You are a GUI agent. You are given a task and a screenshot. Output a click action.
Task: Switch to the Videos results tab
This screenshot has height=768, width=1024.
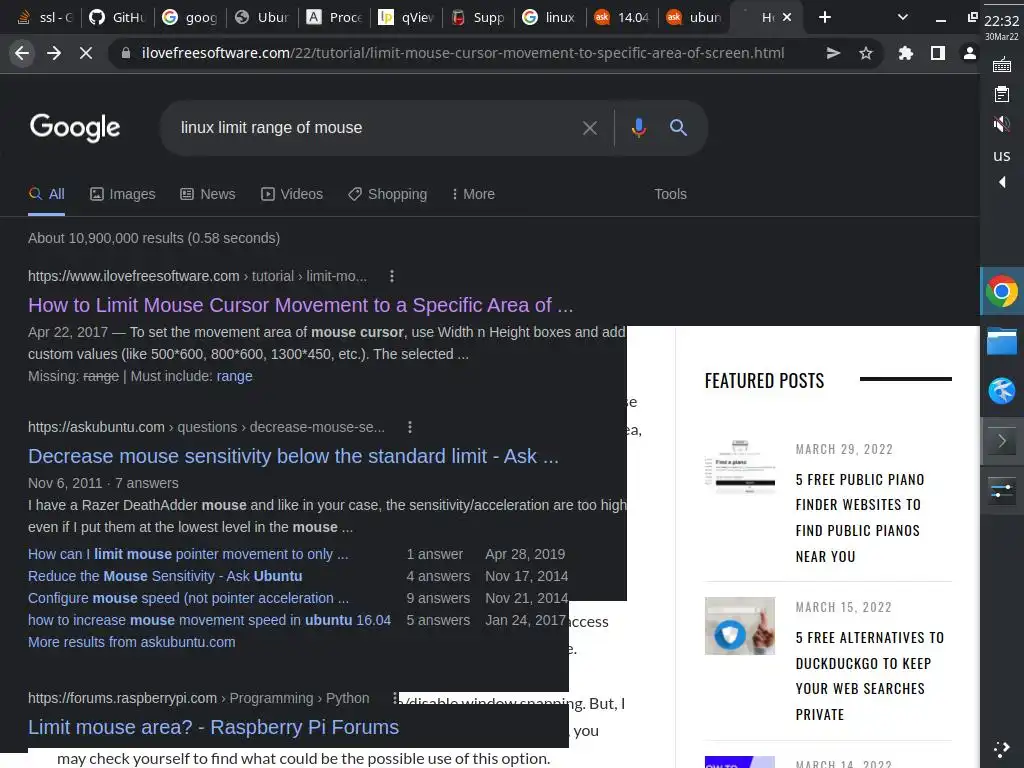pyautogui.click(x=292, y=194)
